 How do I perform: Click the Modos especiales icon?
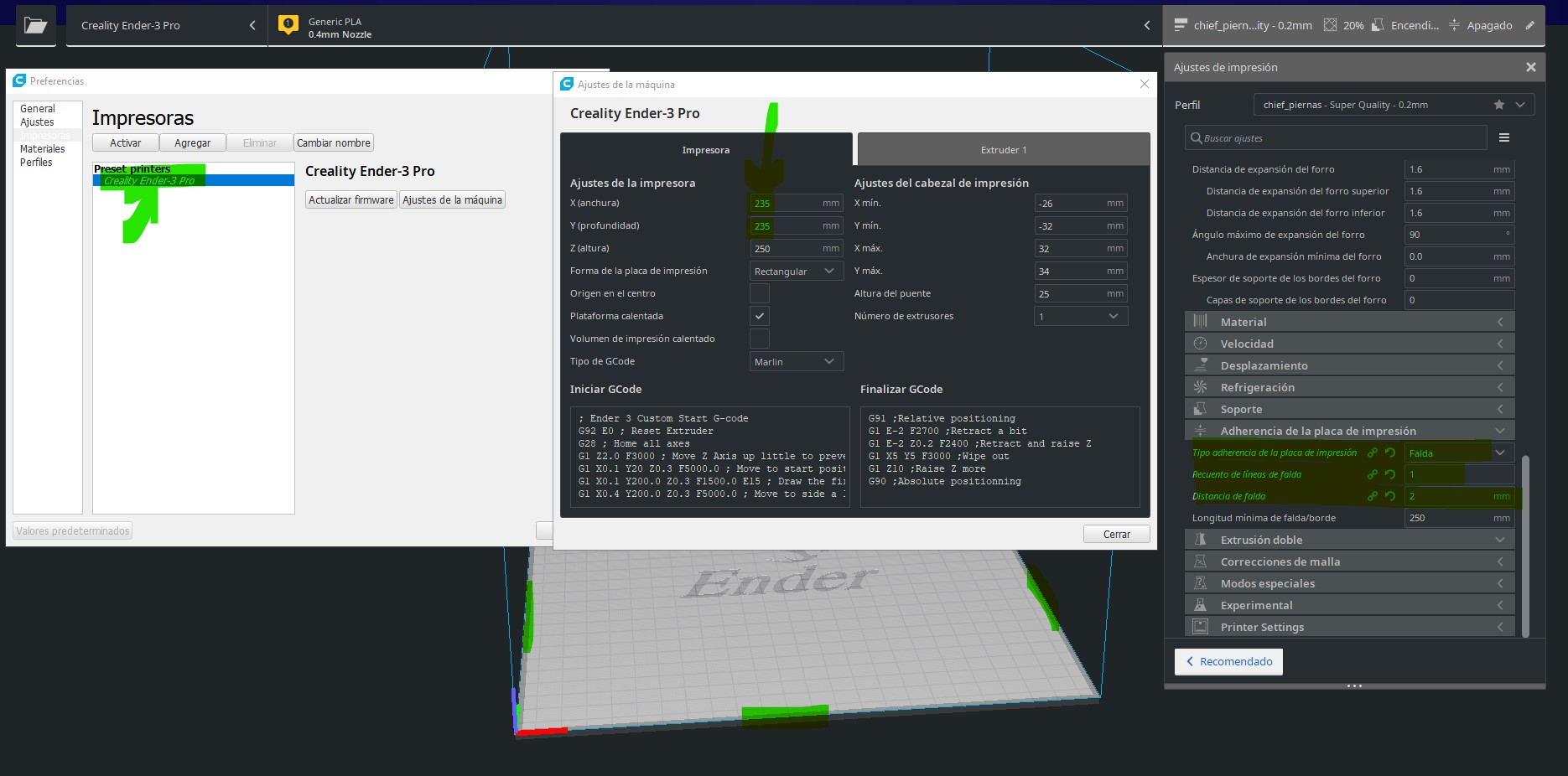point(1201,582)
